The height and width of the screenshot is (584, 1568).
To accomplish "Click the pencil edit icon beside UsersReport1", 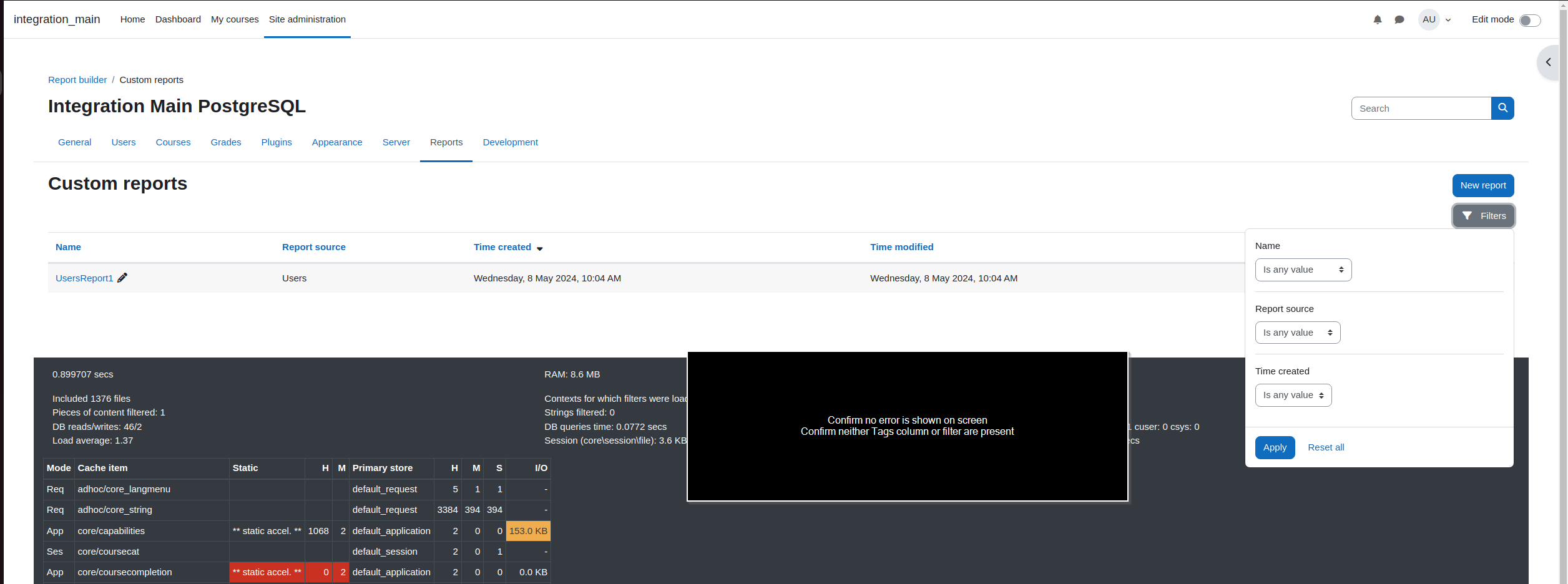I will click(122, 278).
